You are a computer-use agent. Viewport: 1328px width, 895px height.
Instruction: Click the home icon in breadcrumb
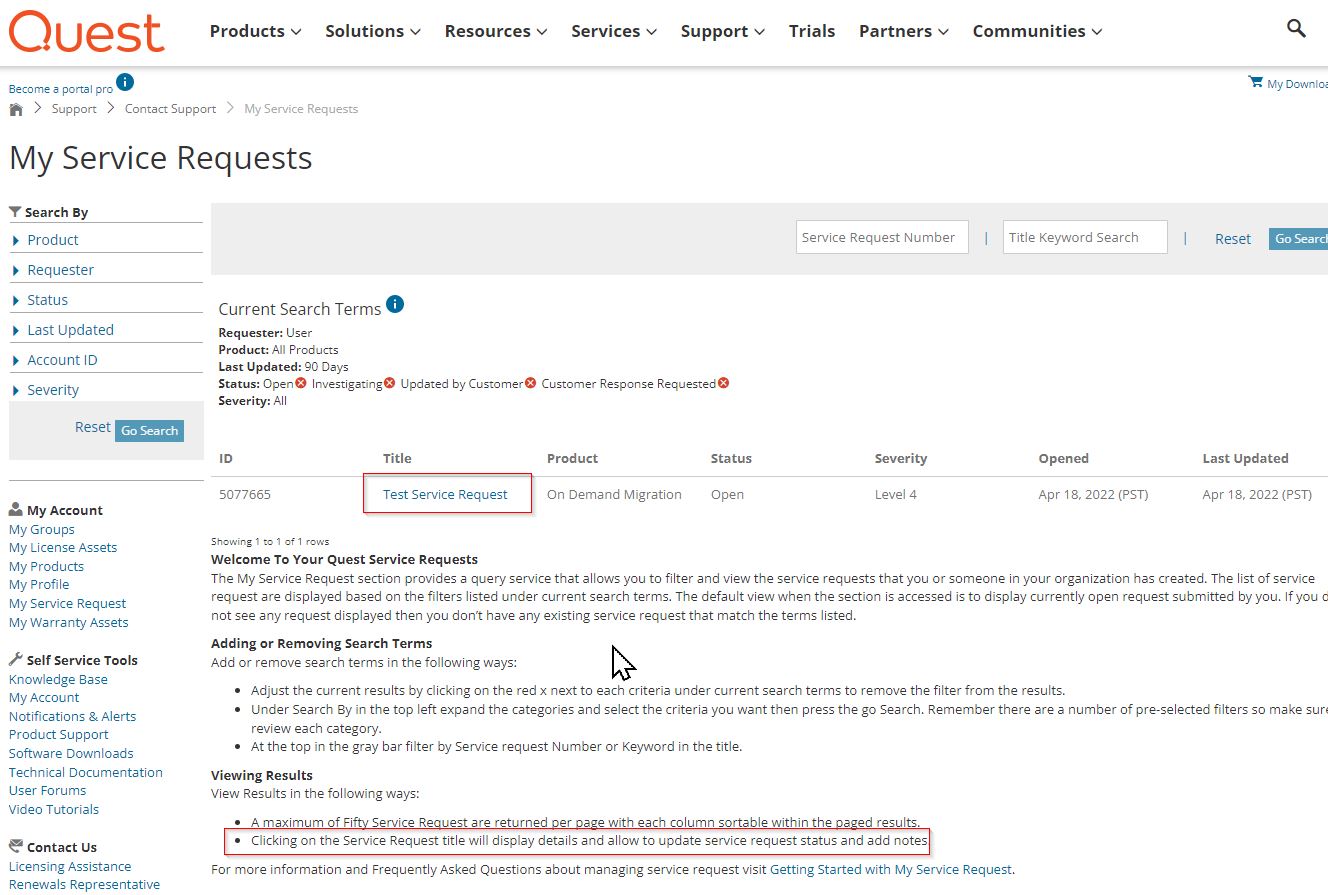16,109
